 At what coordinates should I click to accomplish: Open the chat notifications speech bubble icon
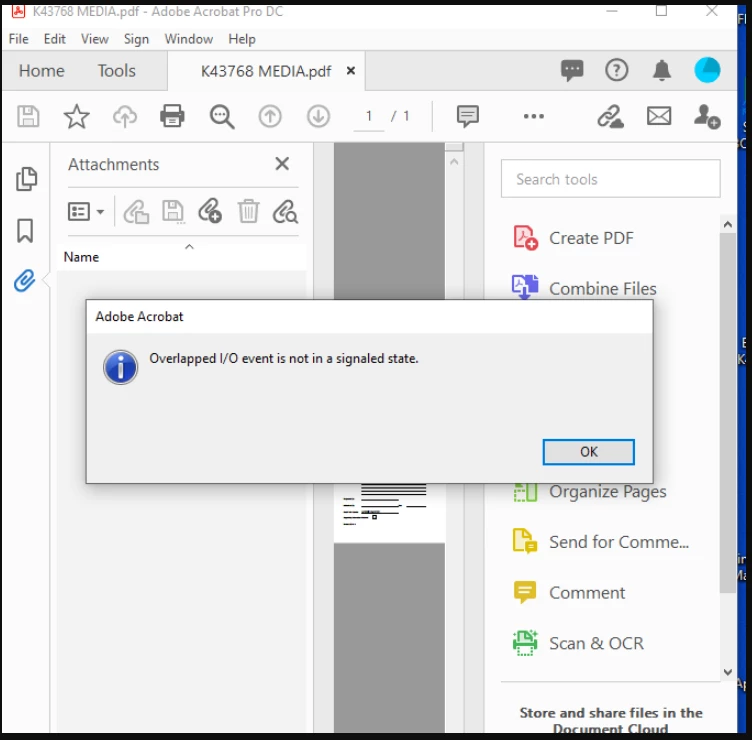click(x=572, y=70)
